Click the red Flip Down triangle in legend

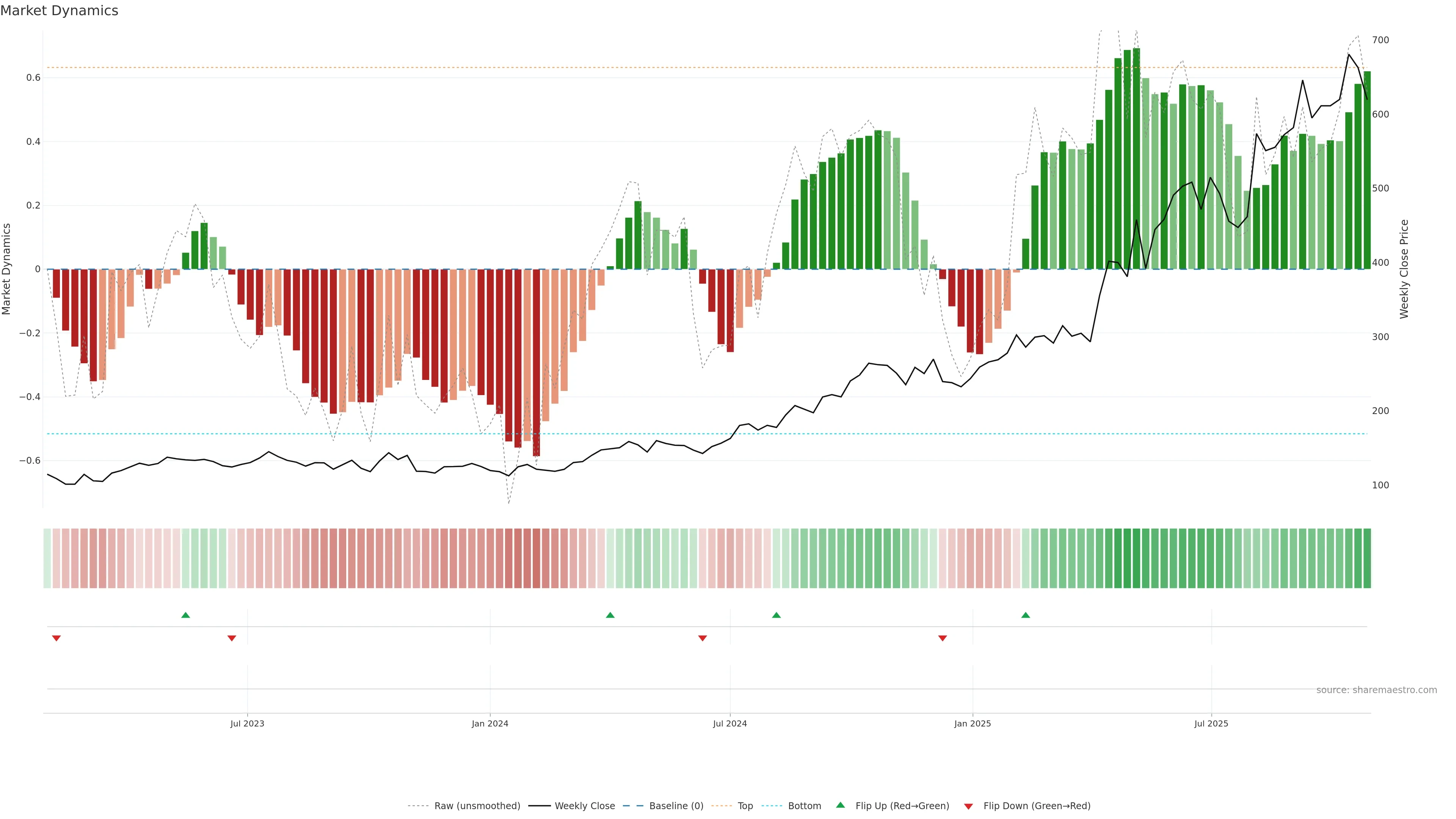(968, 806)
